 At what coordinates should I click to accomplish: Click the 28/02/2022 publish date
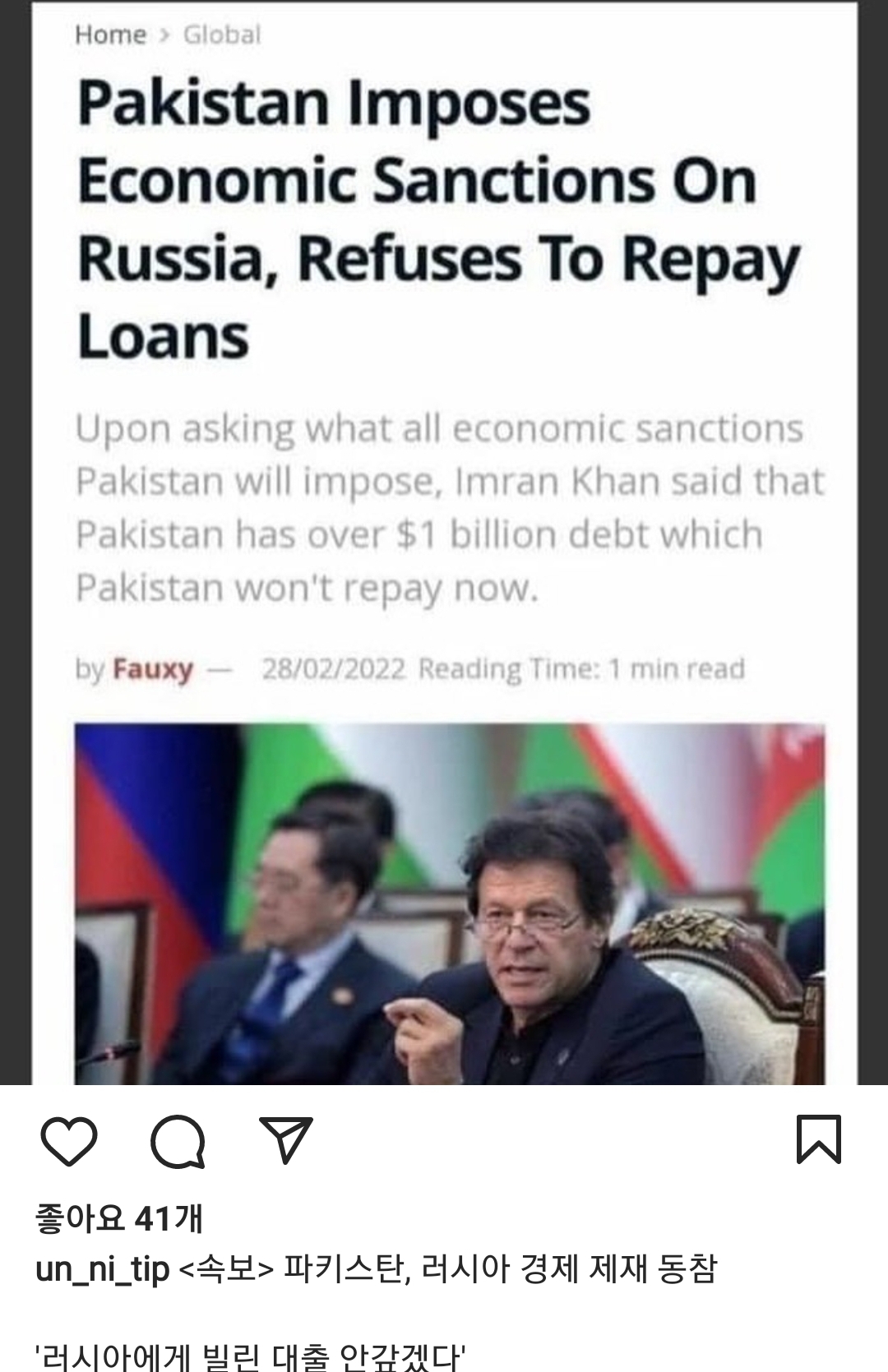(x=334, y=668)
